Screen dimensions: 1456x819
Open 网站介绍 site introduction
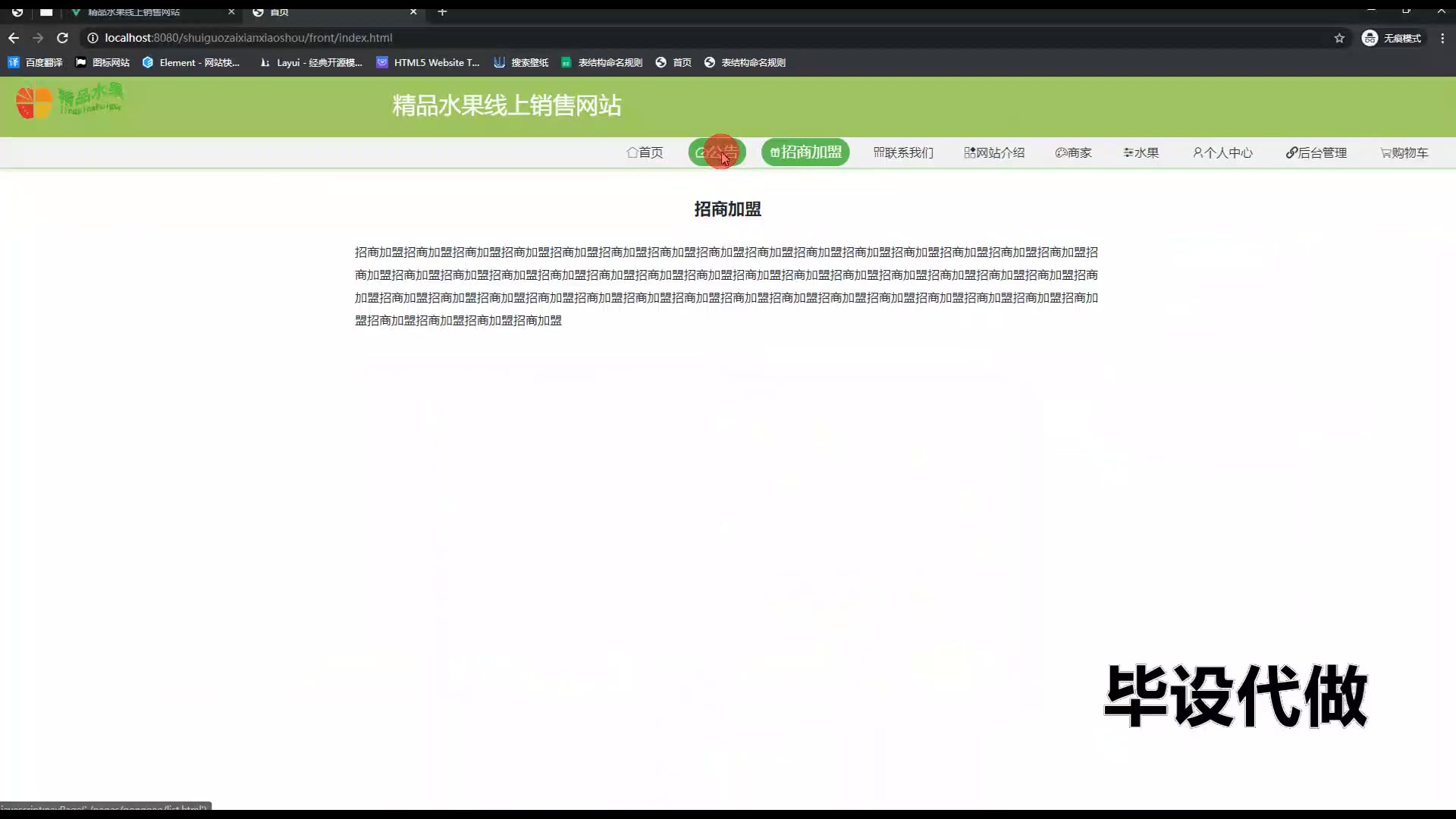pyautogui.click(x=994, y=152)
